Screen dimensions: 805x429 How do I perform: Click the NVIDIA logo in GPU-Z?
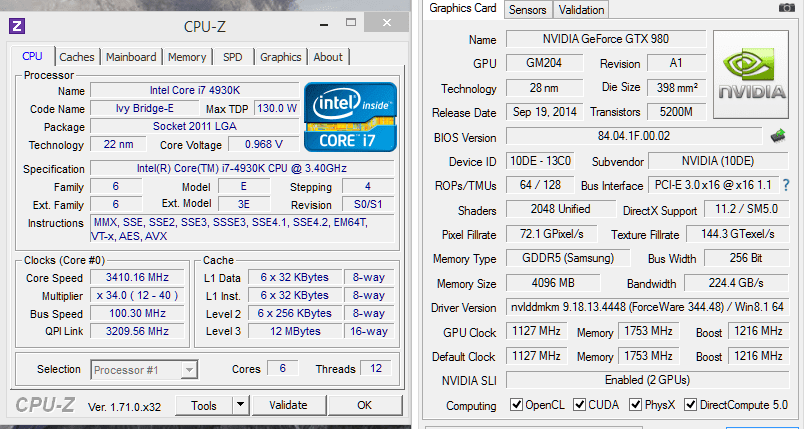pyautogui.click(x=751, y=74)
